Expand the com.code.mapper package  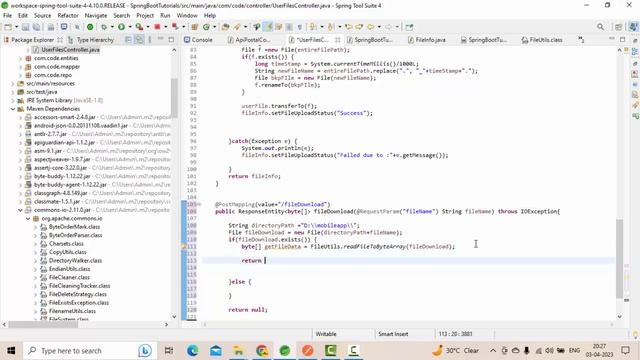point(20,67)
